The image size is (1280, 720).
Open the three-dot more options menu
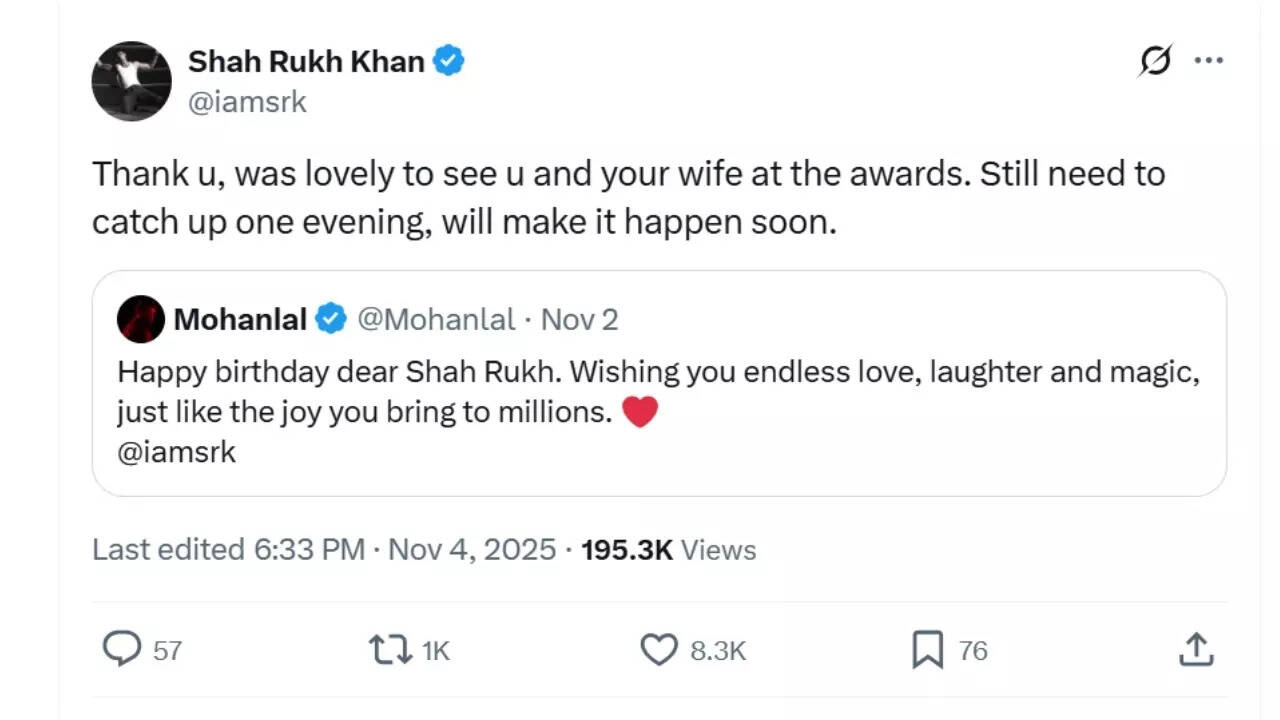click(1208, 61)
